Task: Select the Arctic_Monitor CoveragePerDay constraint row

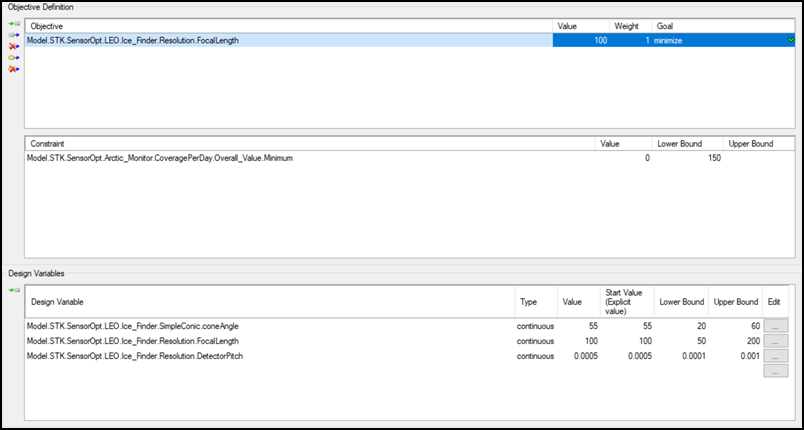Action: click(300, 158)
